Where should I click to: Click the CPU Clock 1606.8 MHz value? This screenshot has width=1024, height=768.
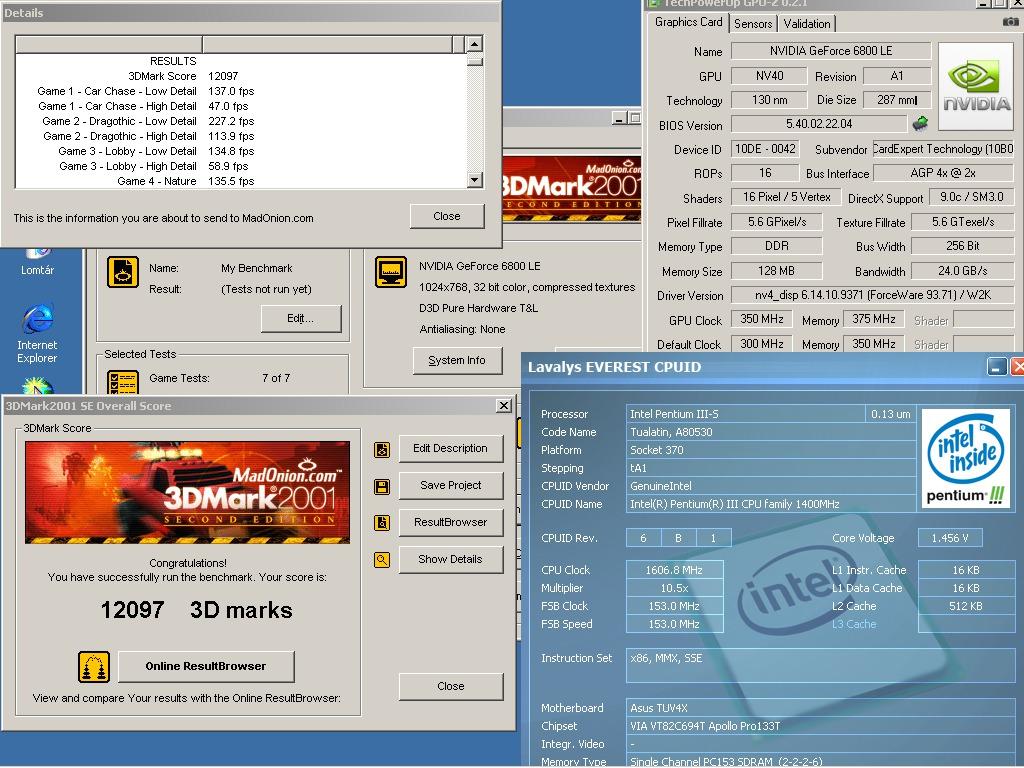pyautogui.click(x=674, y=570)
